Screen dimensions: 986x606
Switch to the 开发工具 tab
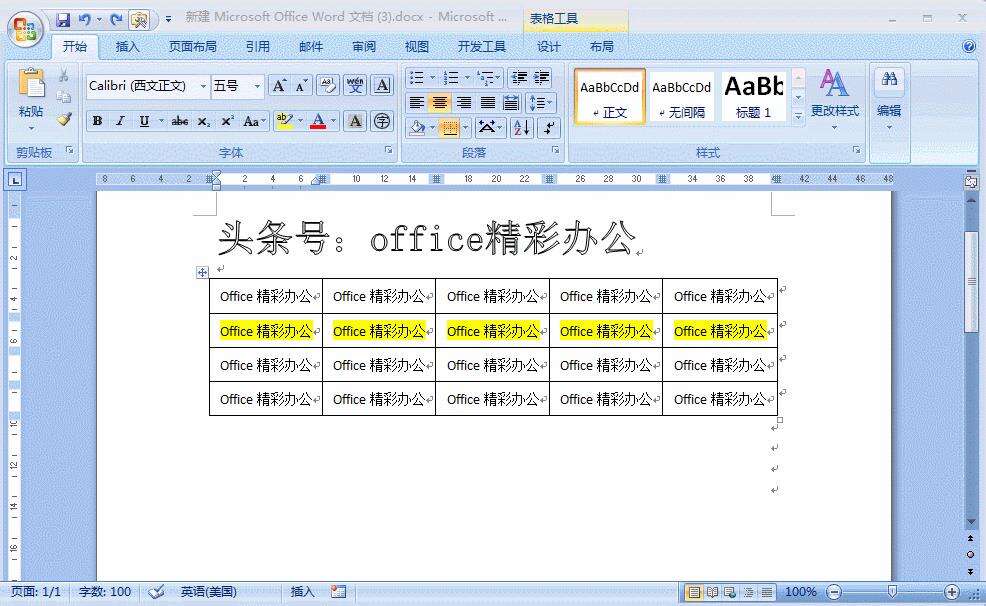pyautogui.click(x=482, y=47)
